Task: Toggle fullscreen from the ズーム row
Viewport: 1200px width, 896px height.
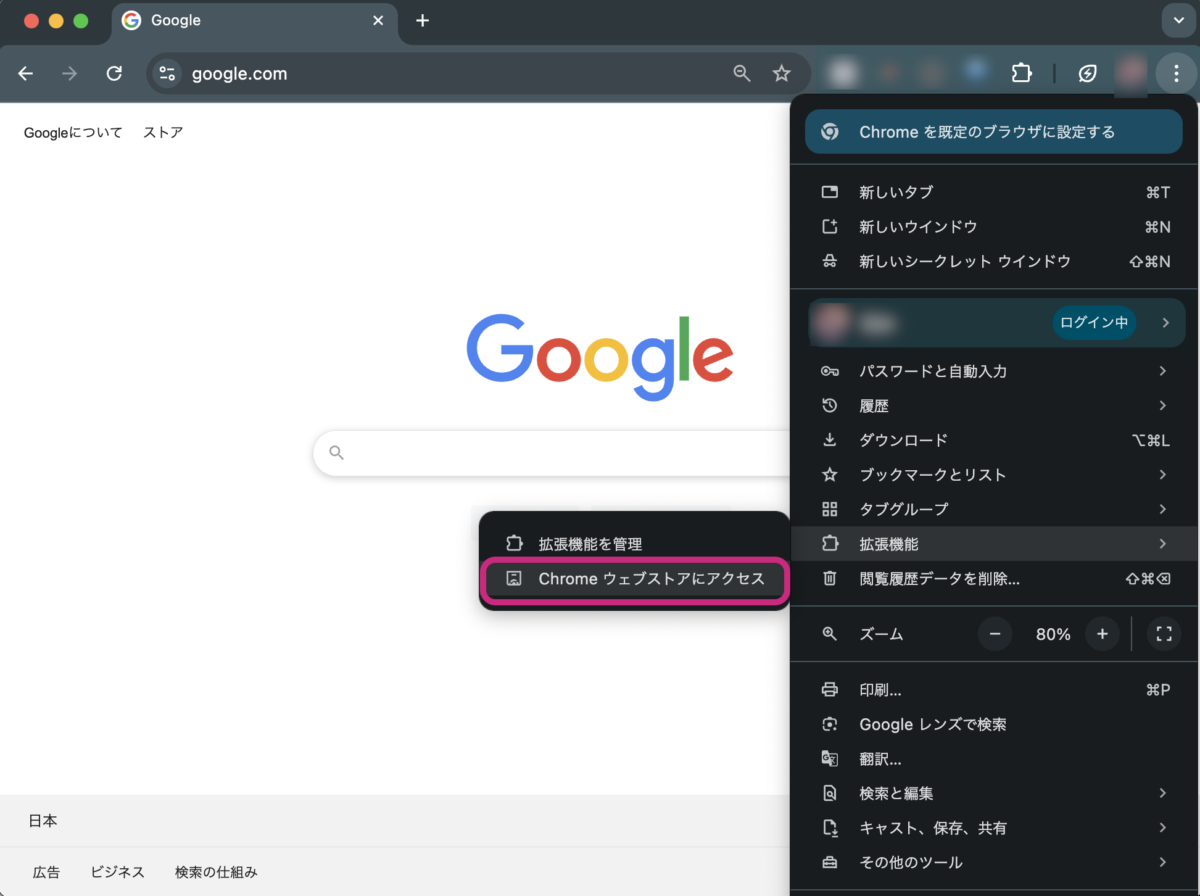Action: tap(1163, 634)
